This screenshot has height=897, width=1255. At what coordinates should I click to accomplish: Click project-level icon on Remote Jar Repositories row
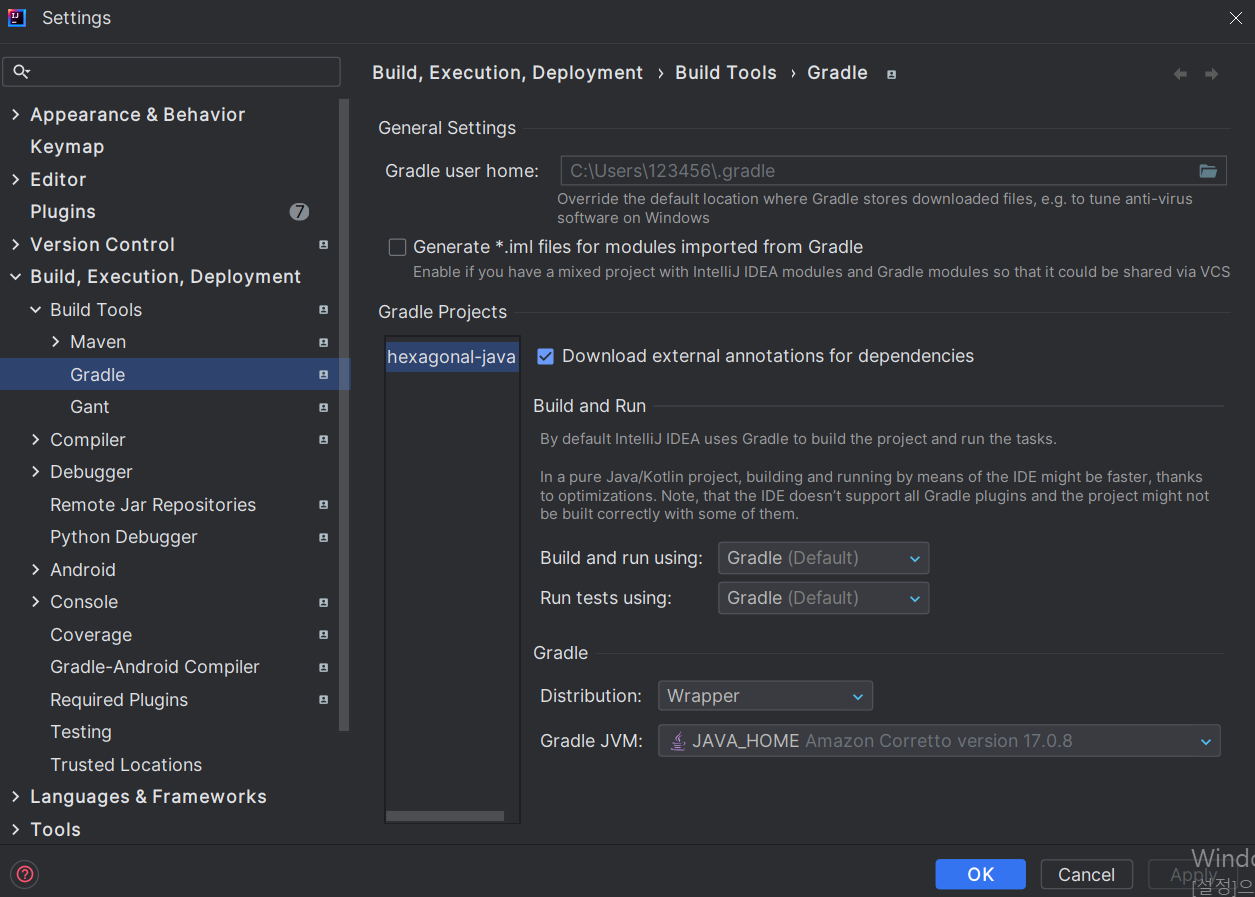click(323, 505)
